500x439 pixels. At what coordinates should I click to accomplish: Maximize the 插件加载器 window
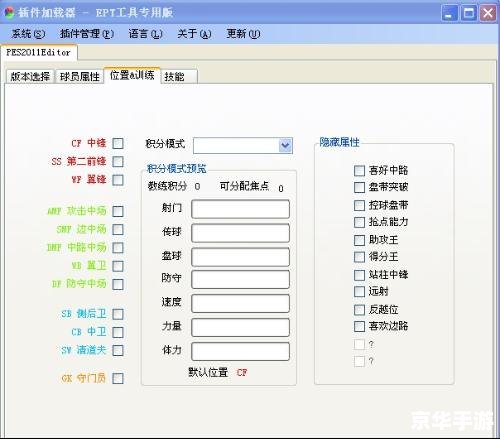point(469,13)
